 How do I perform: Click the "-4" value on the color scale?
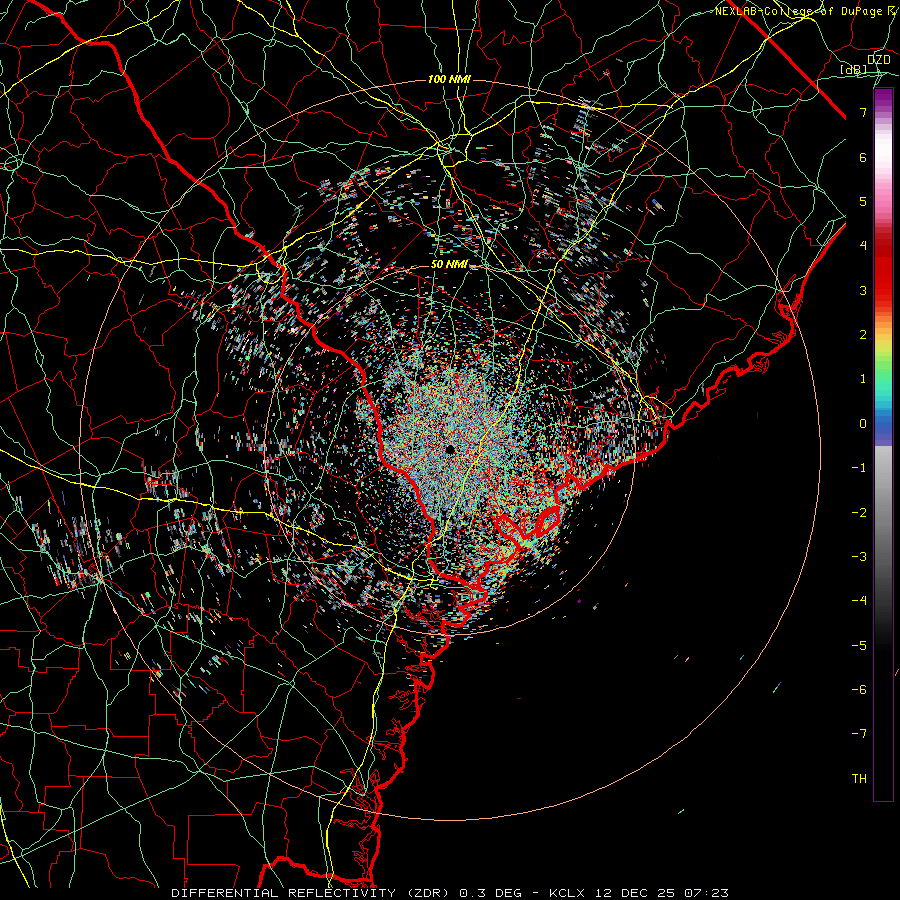click(859, 601)
